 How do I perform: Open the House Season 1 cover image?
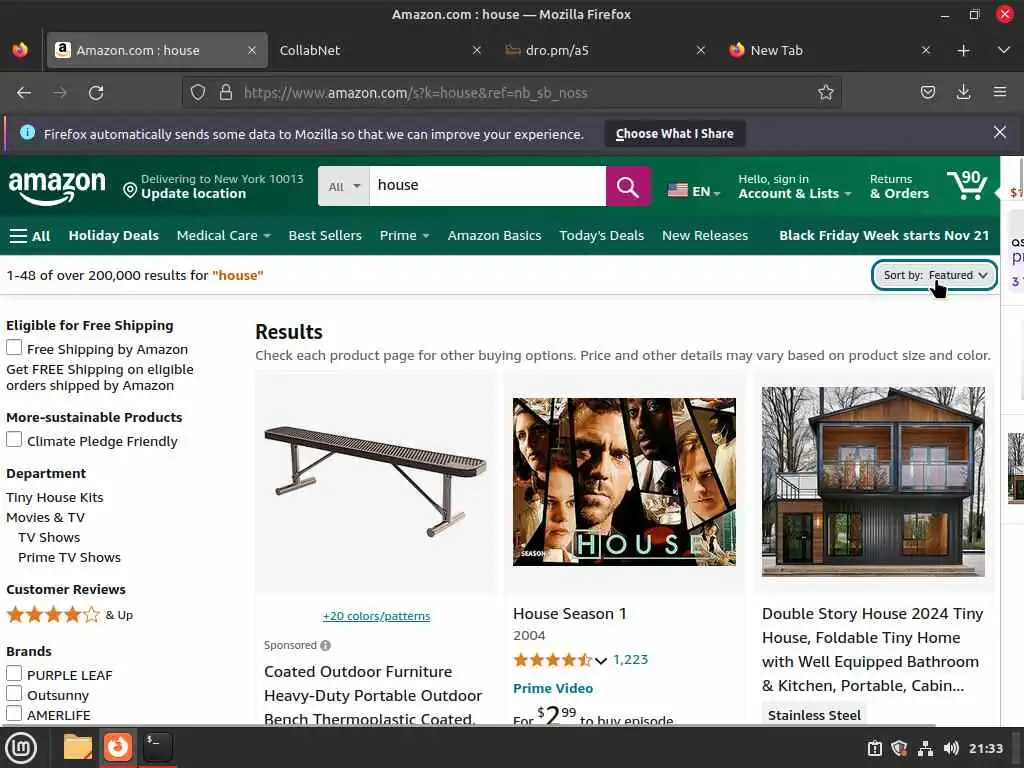[624, 482]
